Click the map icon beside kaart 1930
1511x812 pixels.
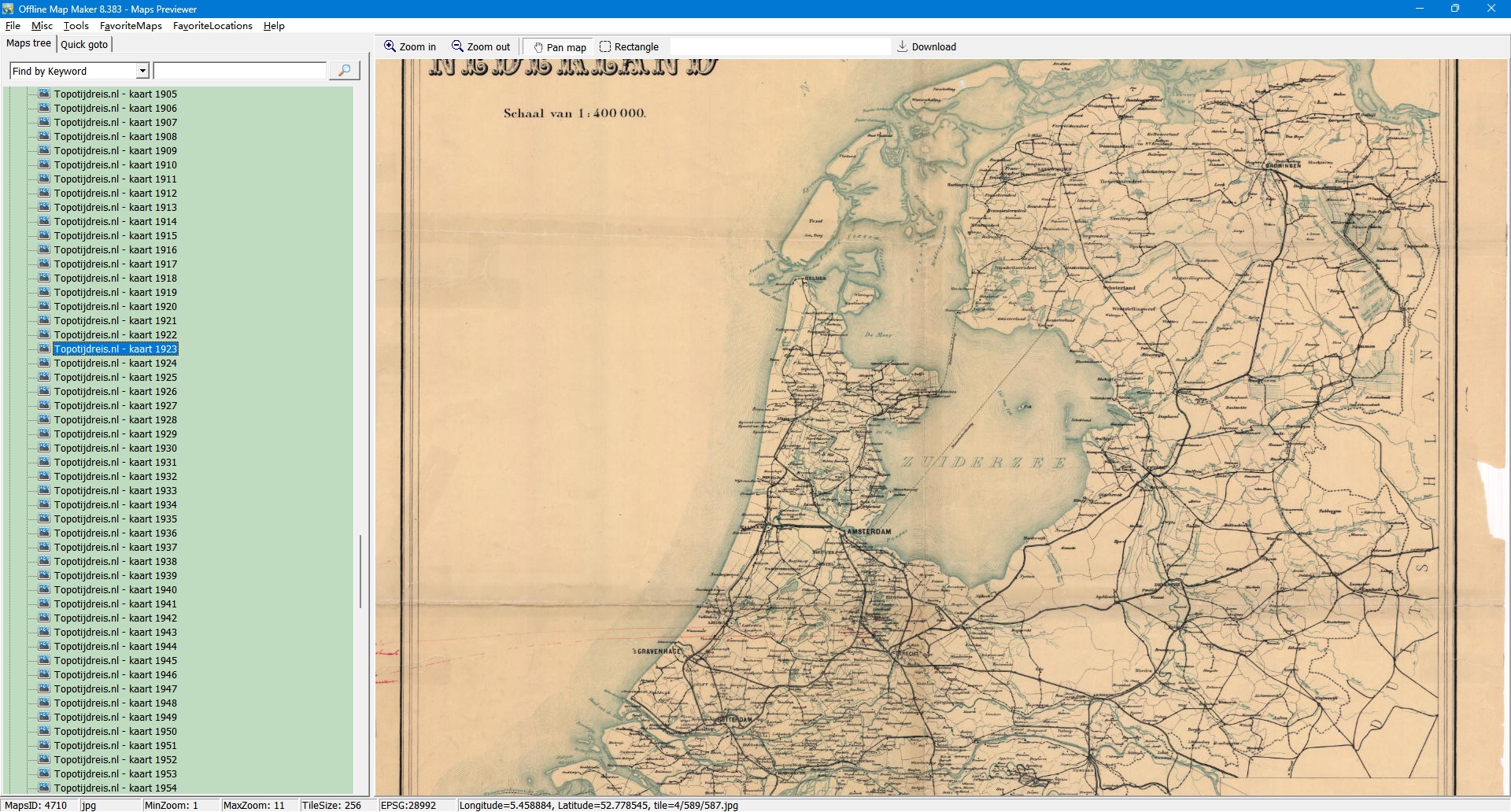pyautogui.click(x=44, y=448)
